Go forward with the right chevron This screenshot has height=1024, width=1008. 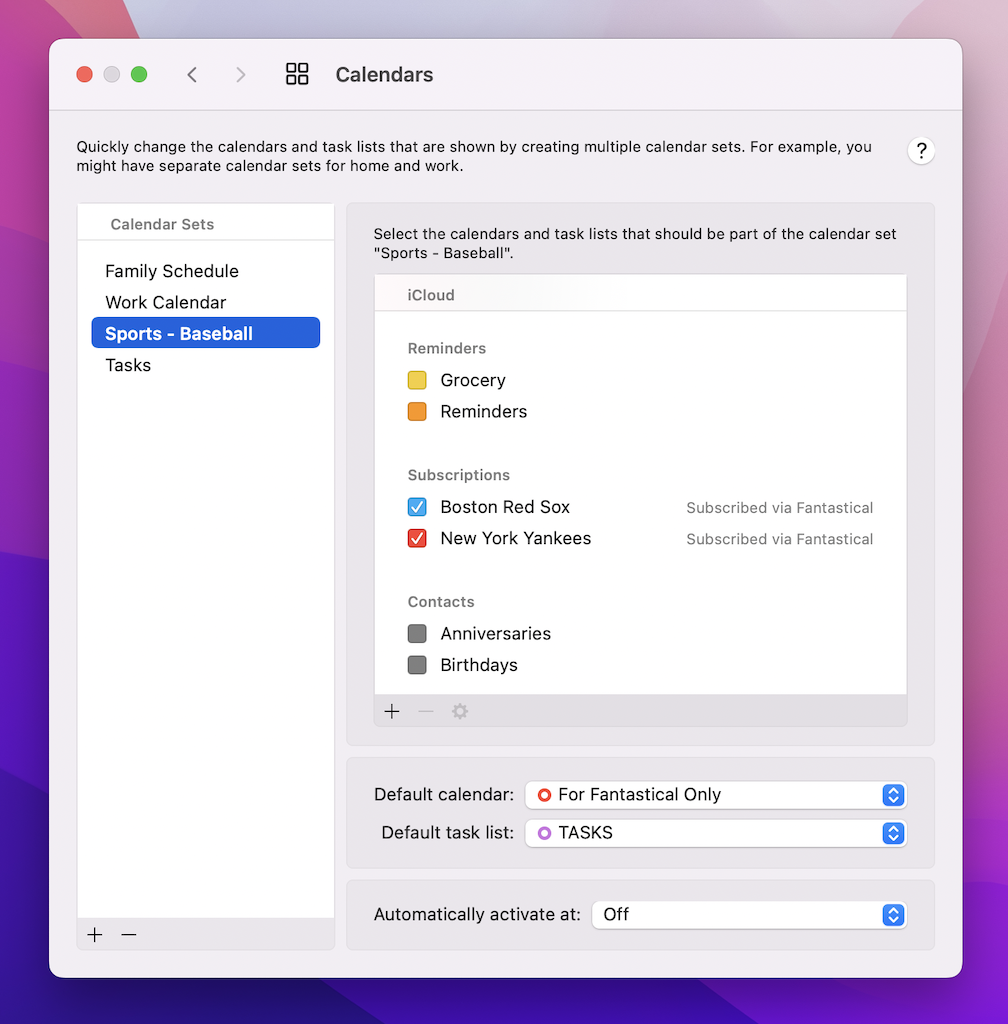click(x=241, y=74)
